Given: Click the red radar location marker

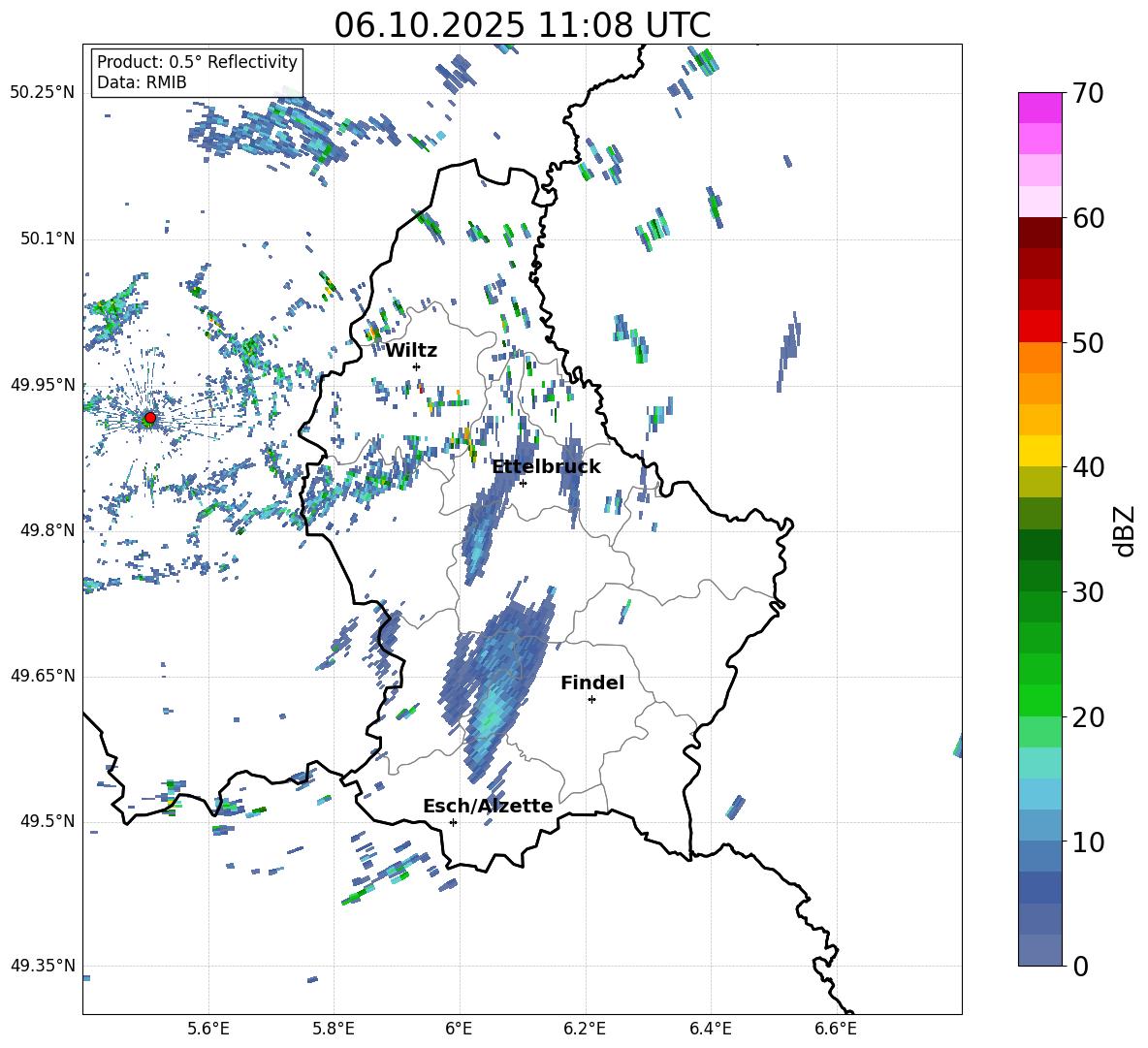Looking at the screenshot, I should pyautogui.click(x=150, y=418).
